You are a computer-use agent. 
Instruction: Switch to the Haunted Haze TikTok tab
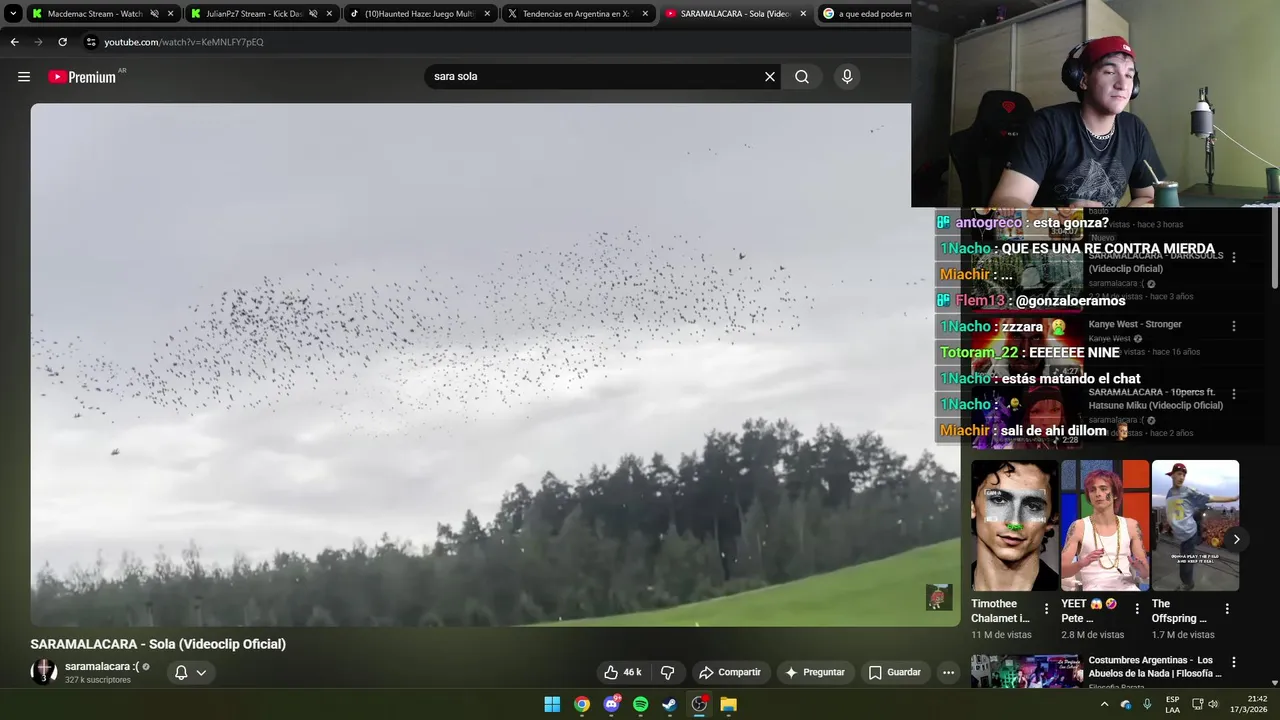coord(421,14)
